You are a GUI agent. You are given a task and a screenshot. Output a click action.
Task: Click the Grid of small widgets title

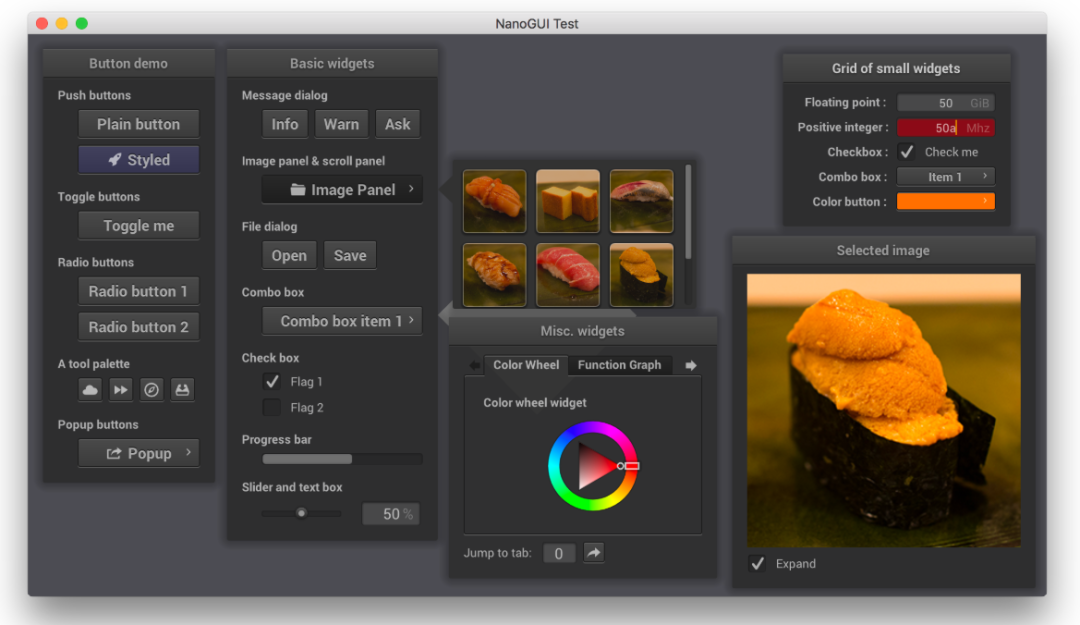(896, 68)
